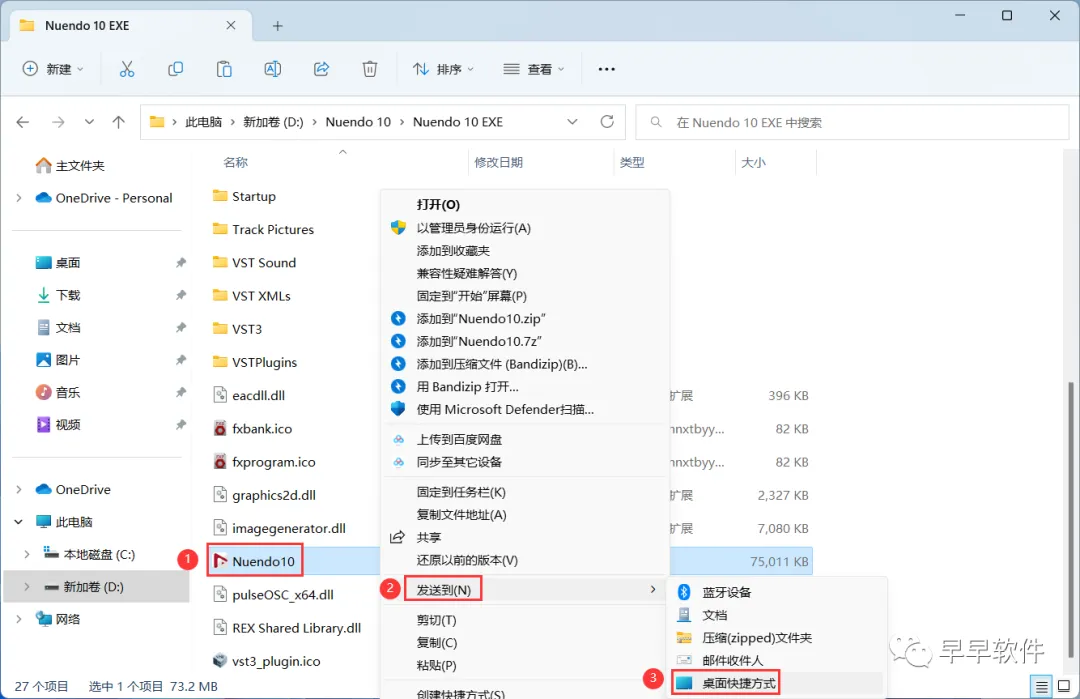Image resolution: width=1080 pixels, height=699 pixels.
Task: Go forward with the right arrow
Action: tap(59, 122)
